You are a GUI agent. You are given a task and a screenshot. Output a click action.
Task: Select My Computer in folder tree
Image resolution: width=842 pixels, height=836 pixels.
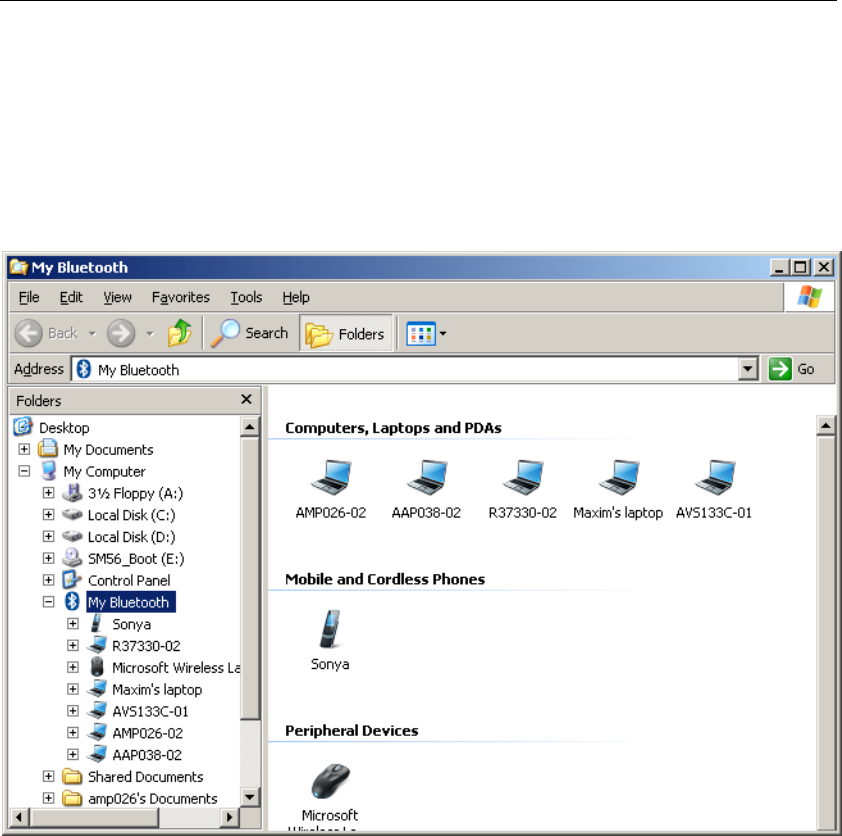point(104,471)
